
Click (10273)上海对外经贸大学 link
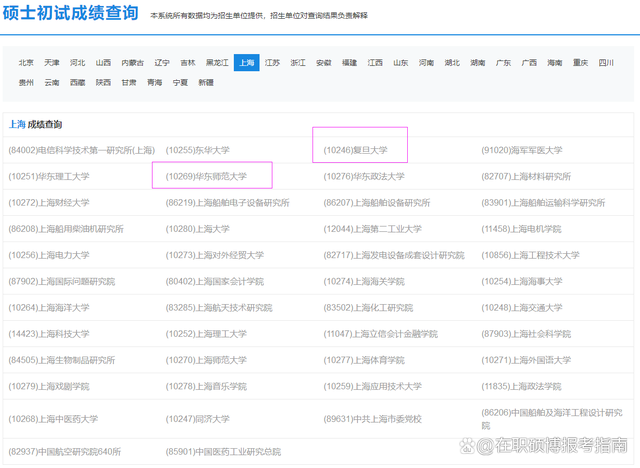(x=215, y=255)
